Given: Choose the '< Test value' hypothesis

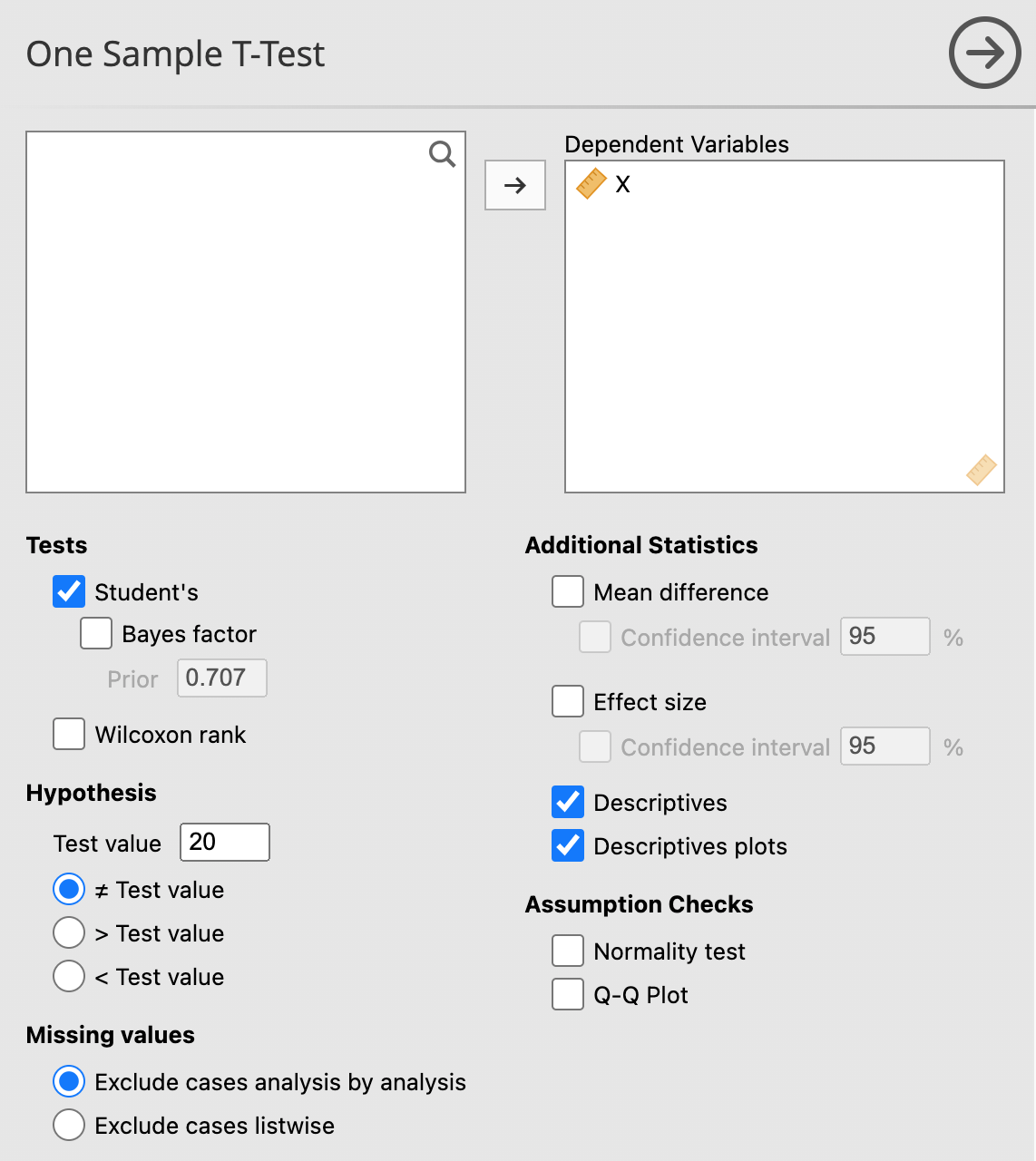Looking at the screenshot, I should 69,977.
